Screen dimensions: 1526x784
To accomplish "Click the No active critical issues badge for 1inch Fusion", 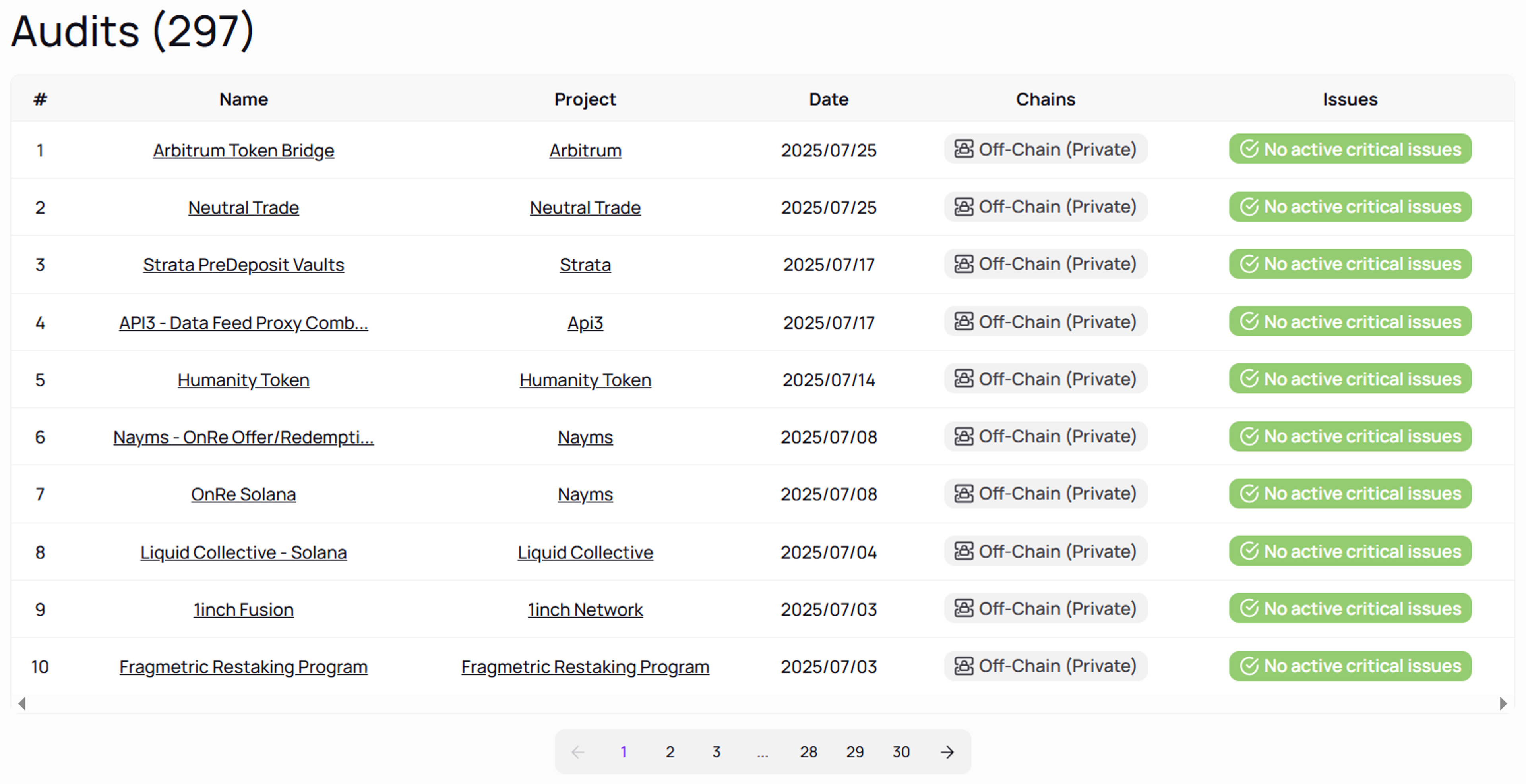I will (x=1350, y=608).
